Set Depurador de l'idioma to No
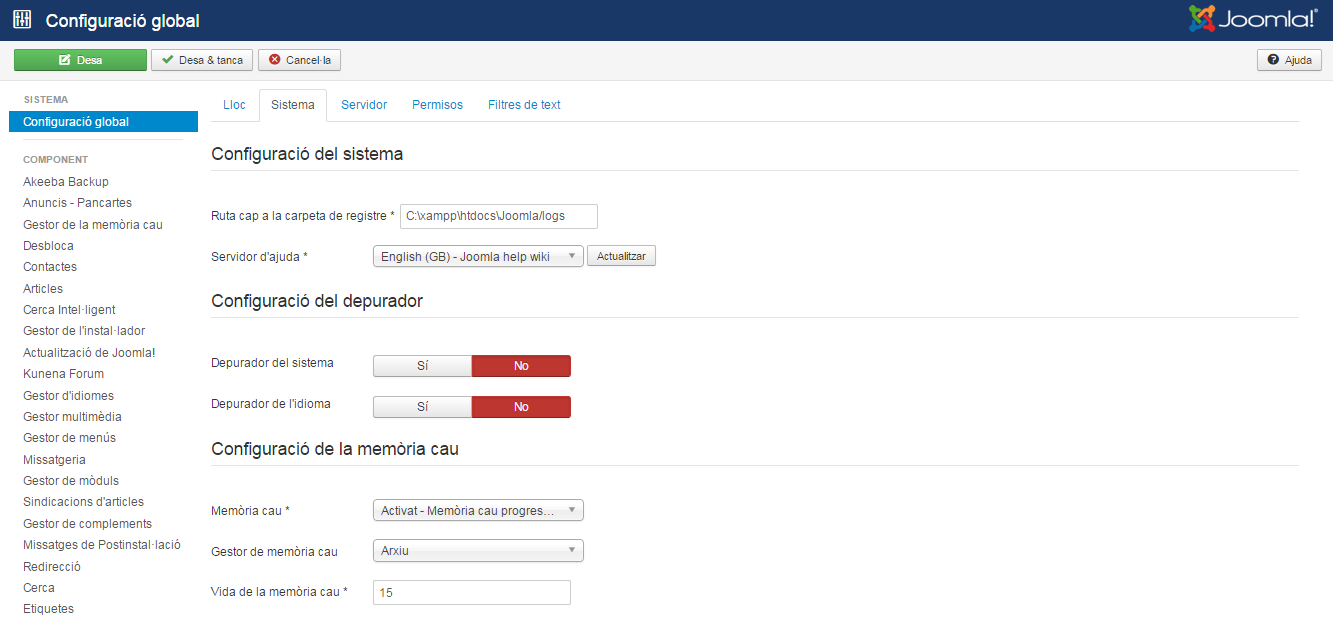Viewport: 1333px width, 617px height. point(520,407)
